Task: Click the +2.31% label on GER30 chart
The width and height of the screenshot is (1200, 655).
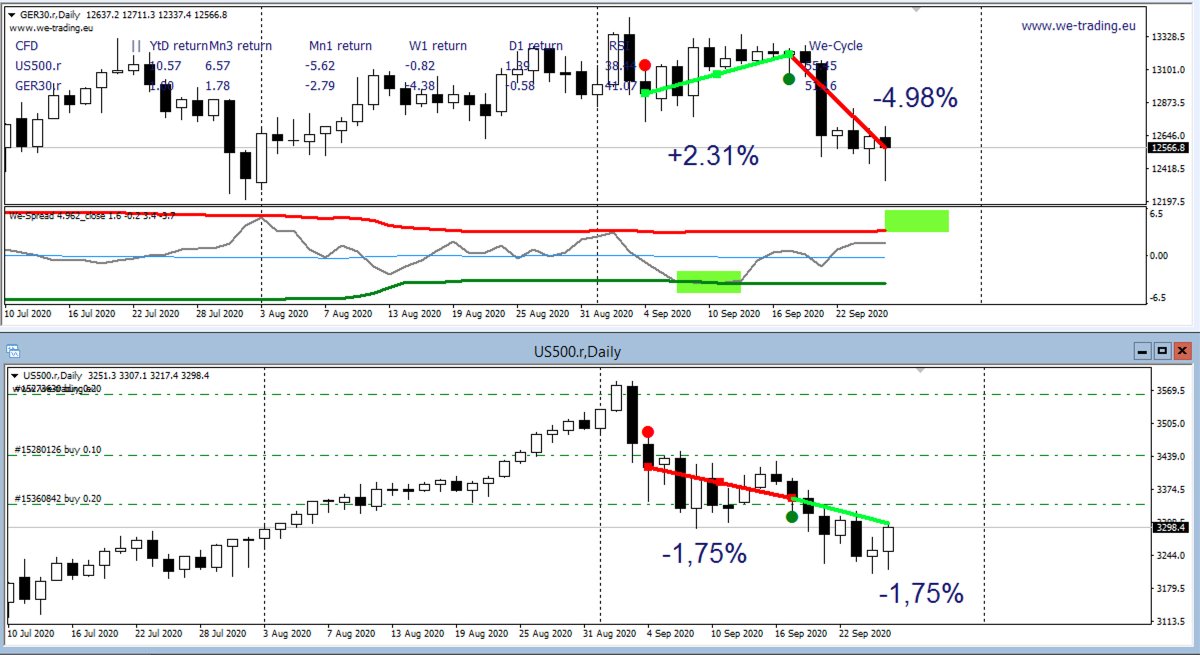Action: (x=713, y=156)
